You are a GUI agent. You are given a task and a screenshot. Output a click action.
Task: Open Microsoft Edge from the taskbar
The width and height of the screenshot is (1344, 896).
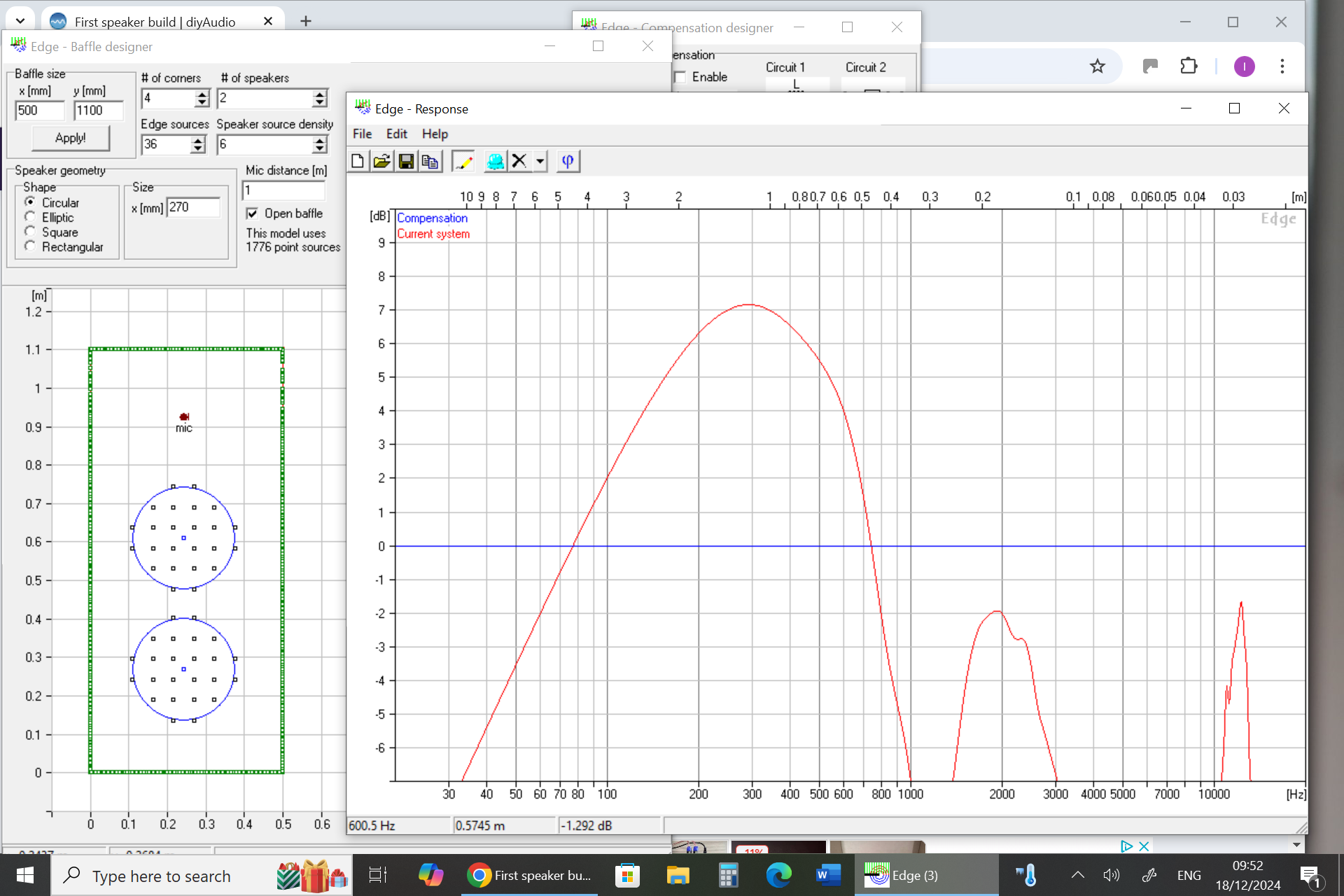click(x=778, y=875)
